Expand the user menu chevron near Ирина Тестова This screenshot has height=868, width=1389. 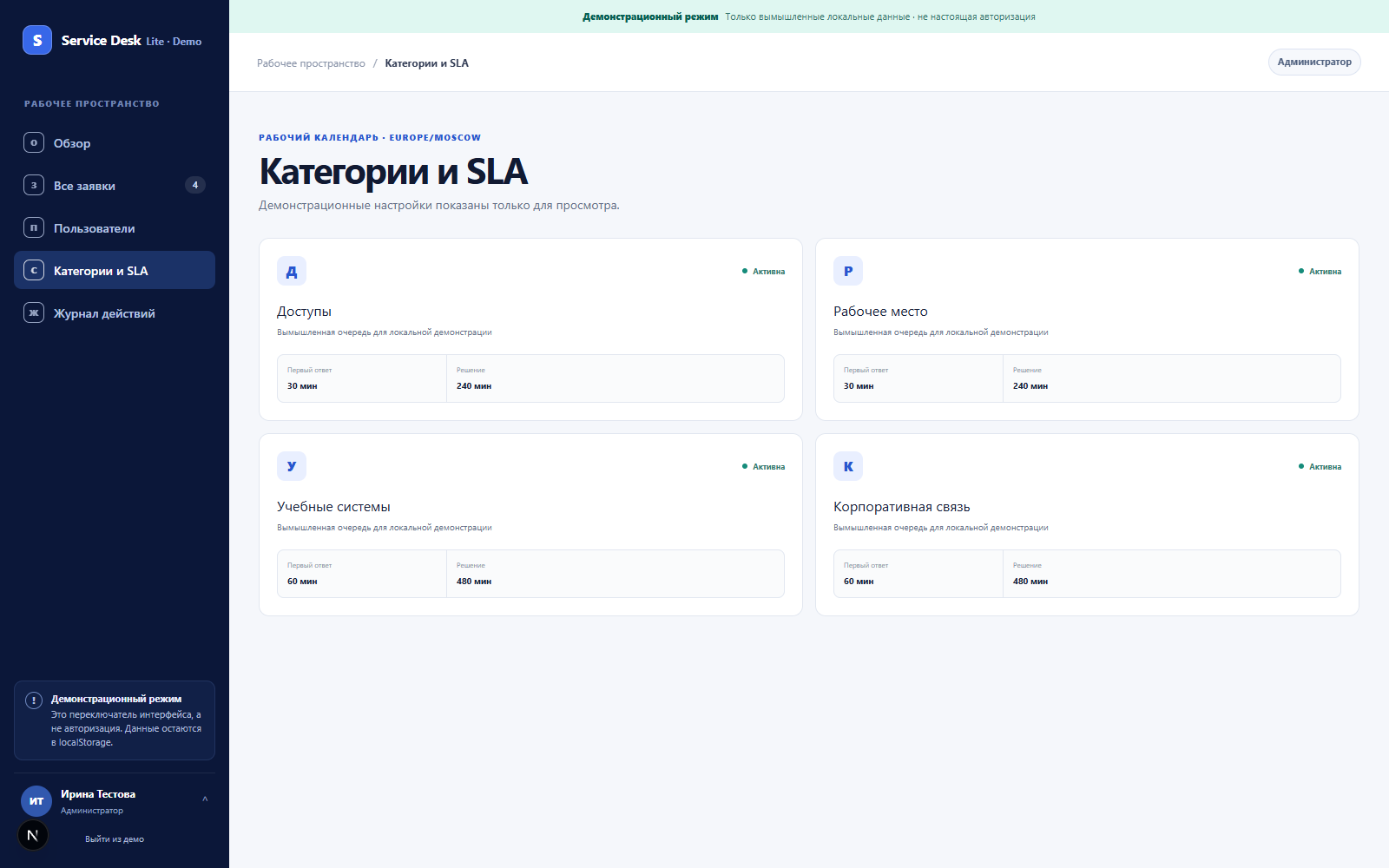click(205, 799)
